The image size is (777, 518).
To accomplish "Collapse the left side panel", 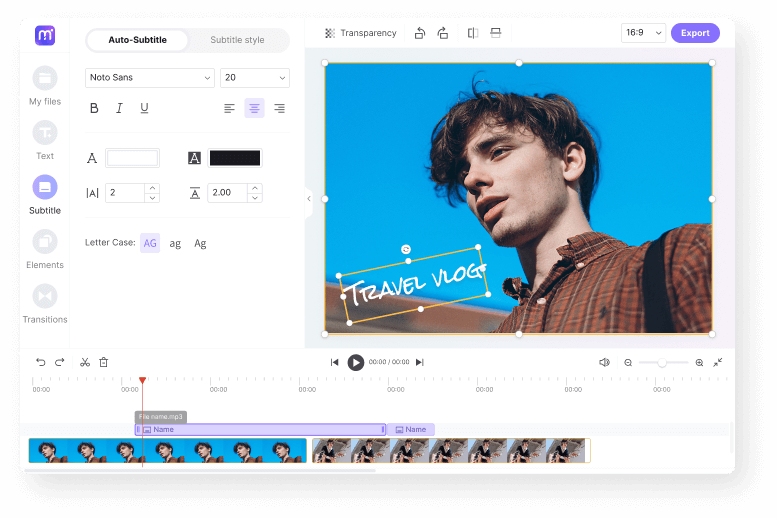I will click(x=309, y=199).
